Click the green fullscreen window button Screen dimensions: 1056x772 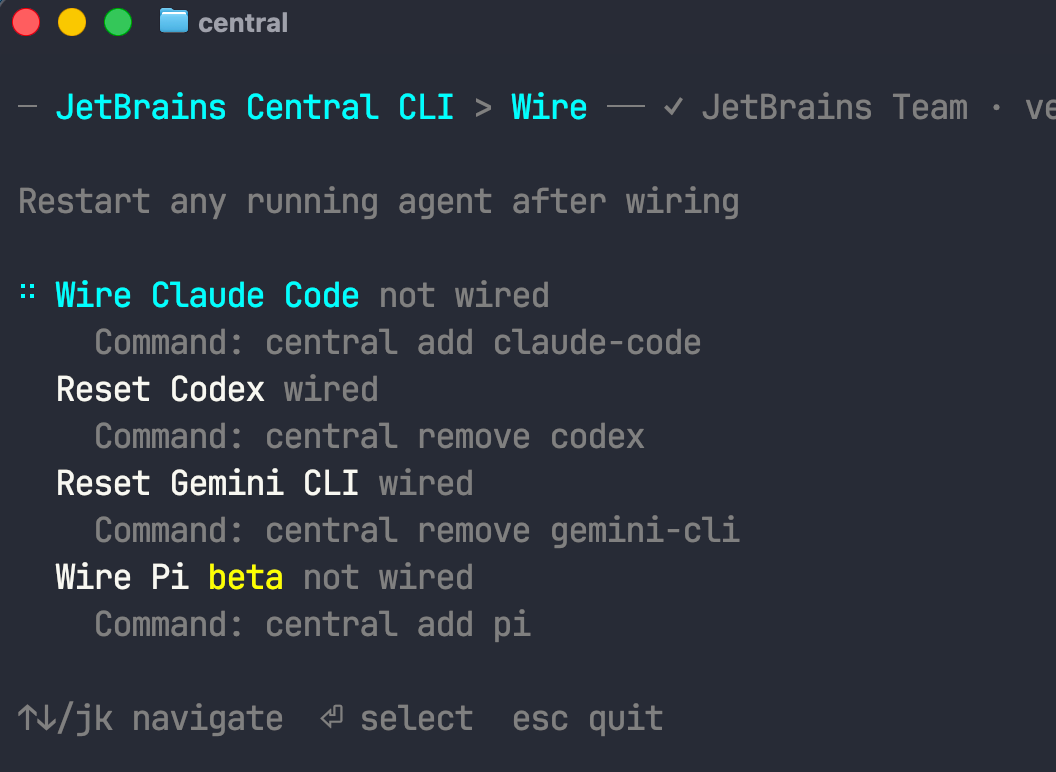118,22
